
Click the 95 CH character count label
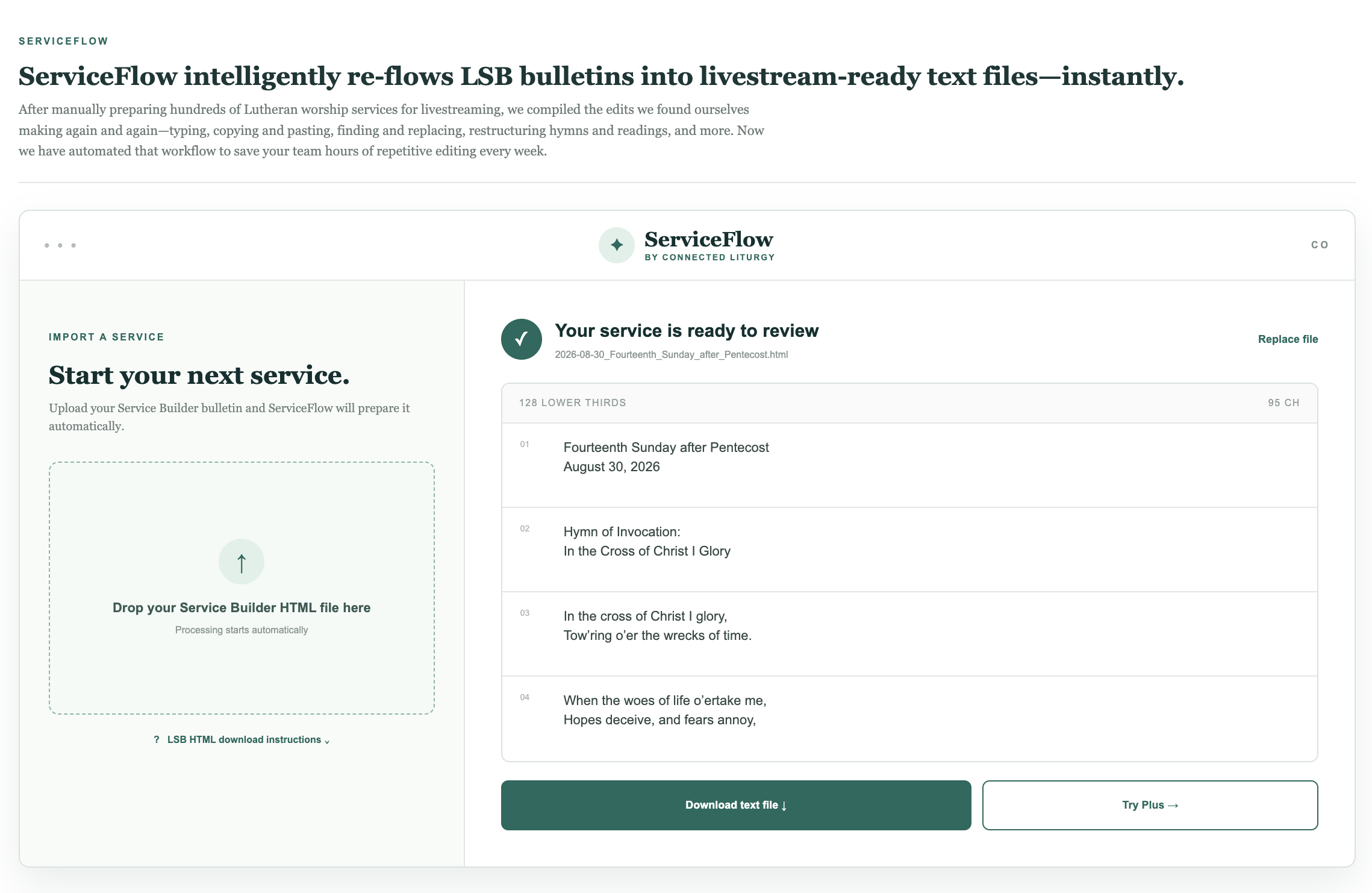pos(1283,403)
